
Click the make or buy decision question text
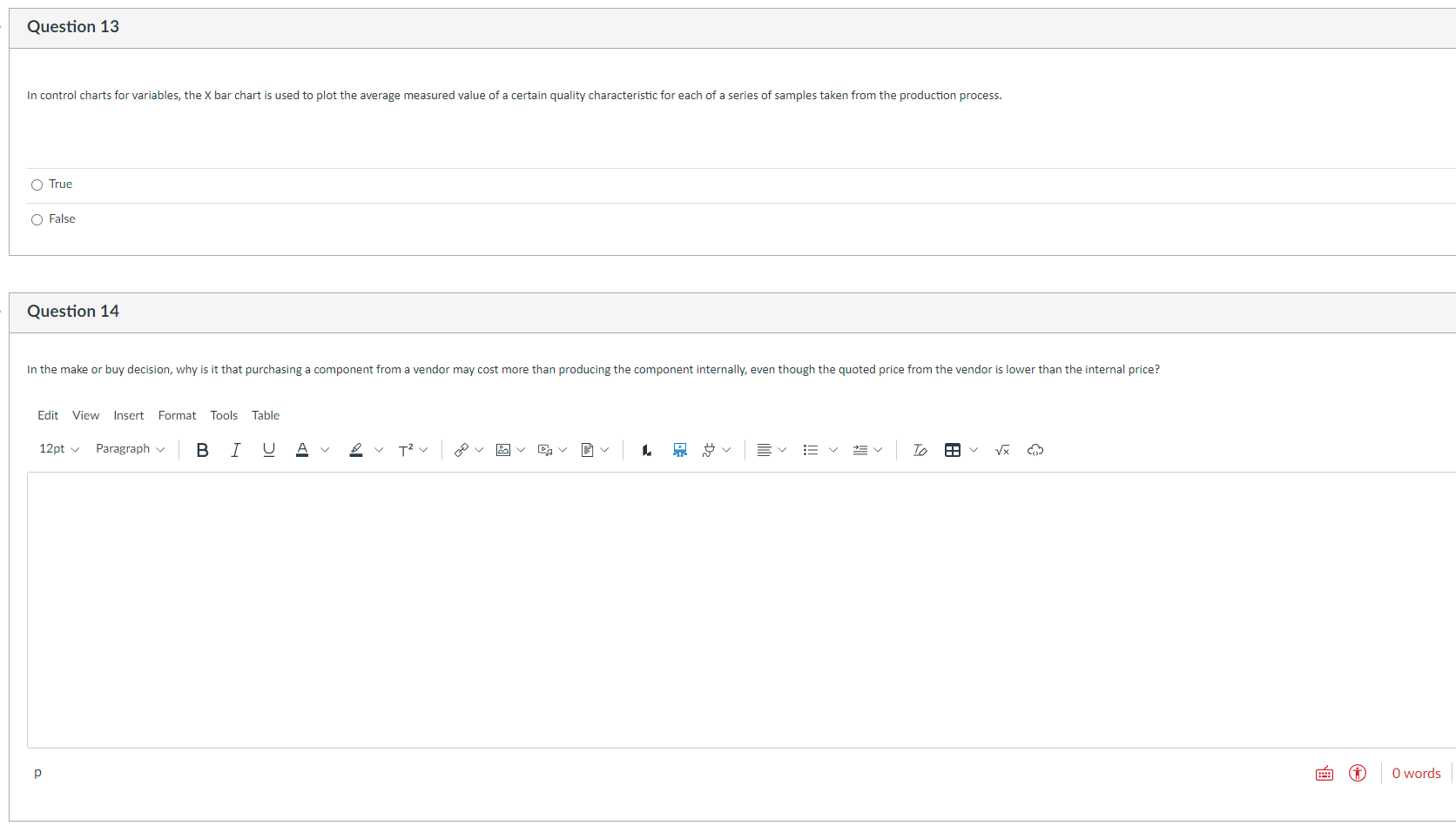tap(593, 370)
